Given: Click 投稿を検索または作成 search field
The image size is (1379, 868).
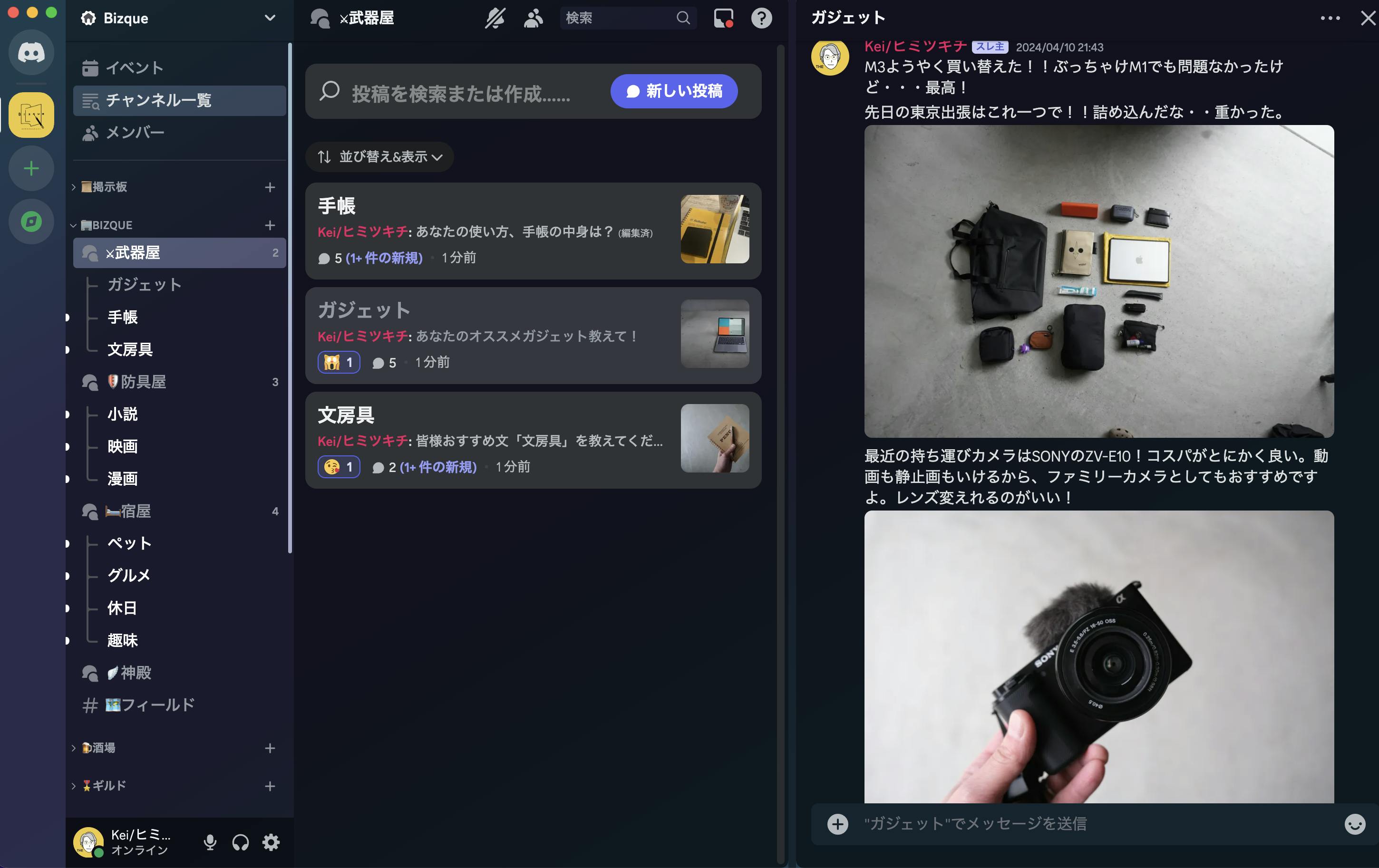Looking at the screenshot, I should pyautogui.click(x=461, y=93).
